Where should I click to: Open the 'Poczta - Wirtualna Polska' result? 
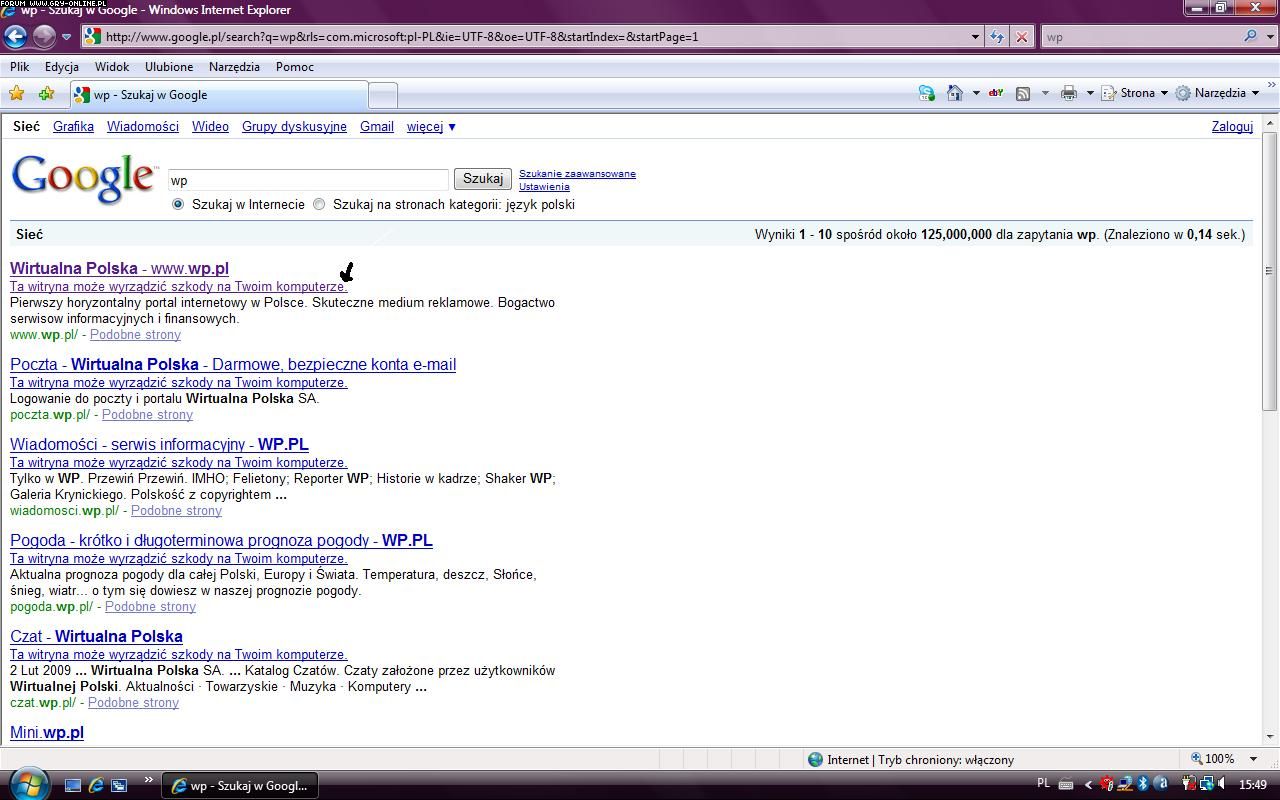coord(233,365)
